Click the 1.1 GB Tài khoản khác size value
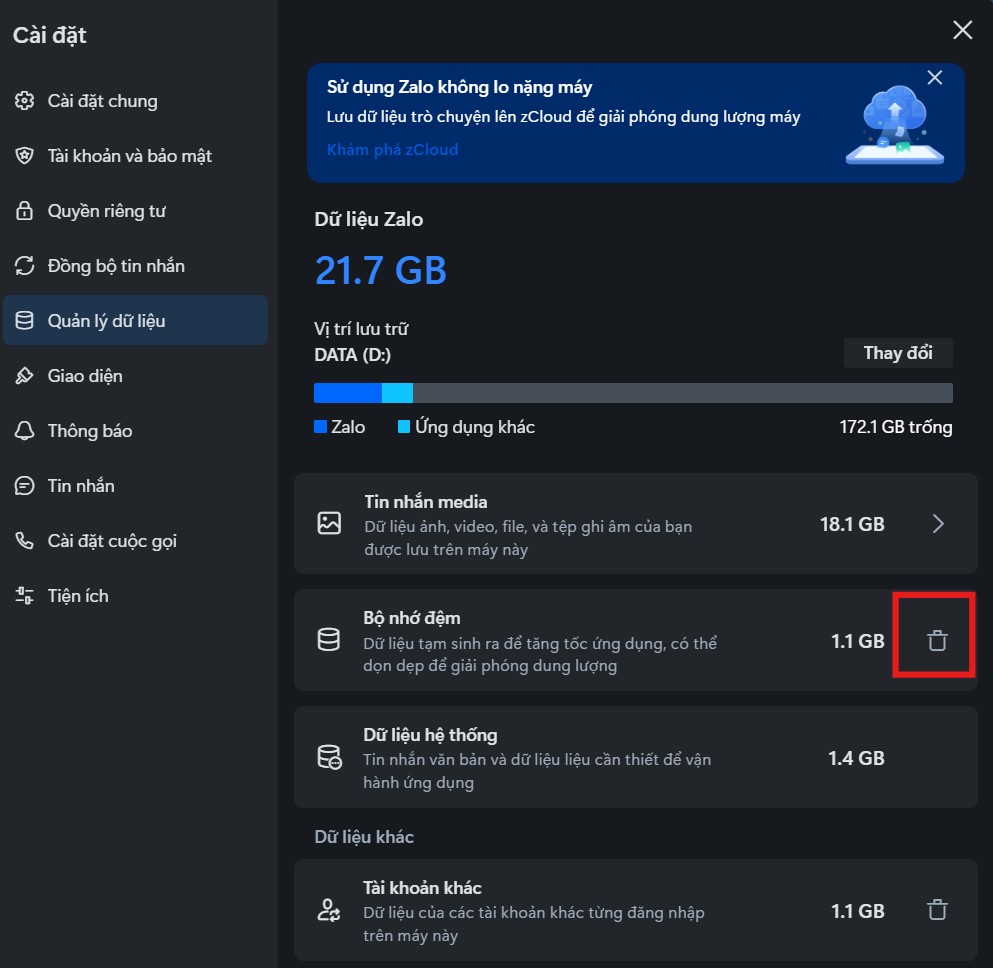Screen dimensions: 993x968 point(857,910)
